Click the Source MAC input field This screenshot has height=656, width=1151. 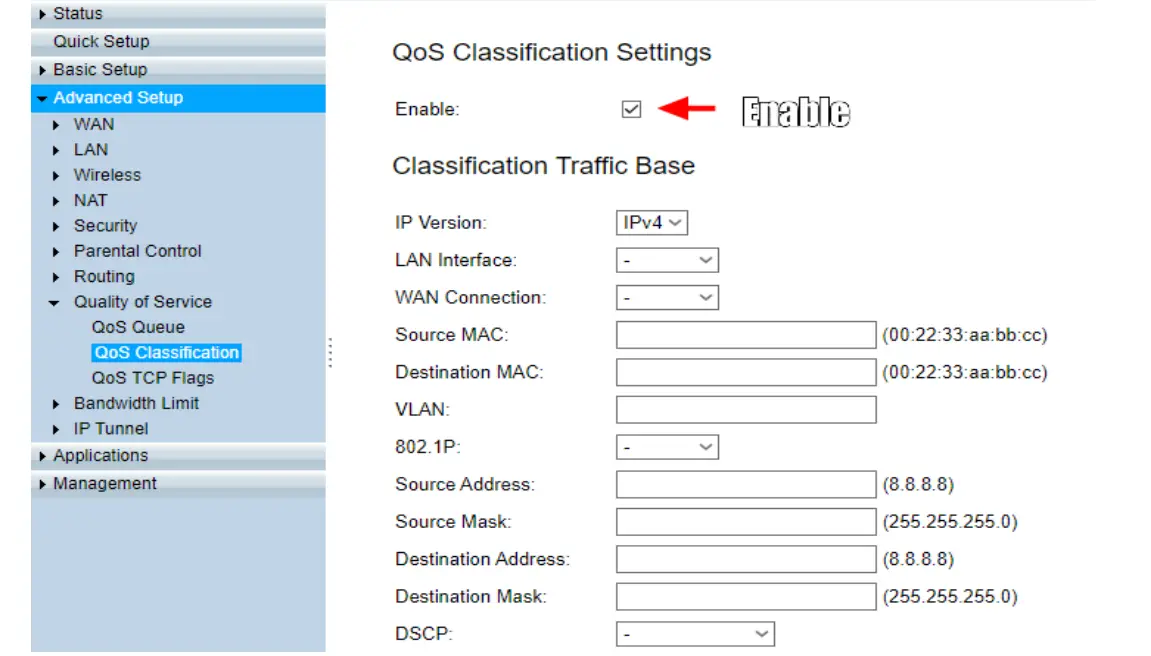coord(745,334)
